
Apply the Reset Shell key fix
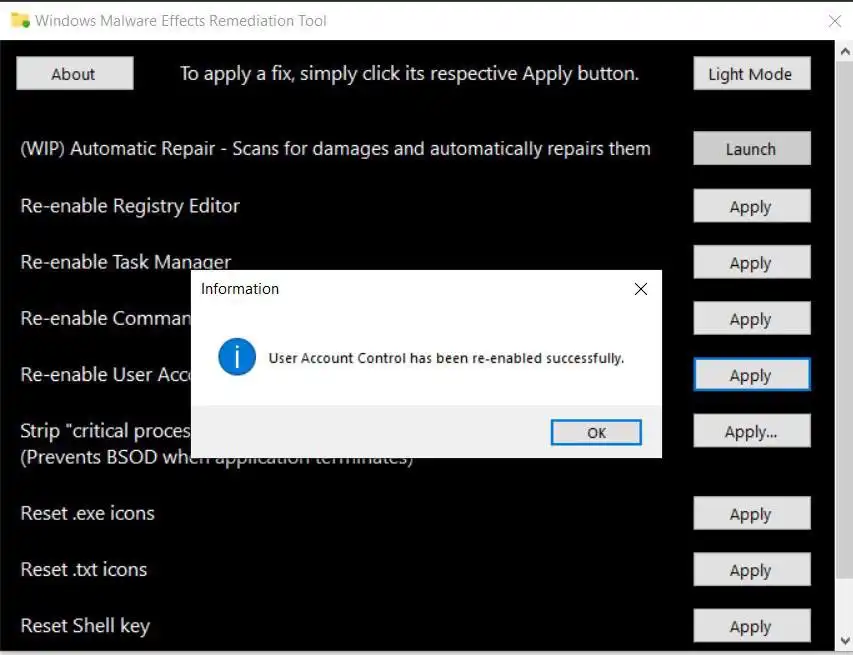(x=752, y=626)
